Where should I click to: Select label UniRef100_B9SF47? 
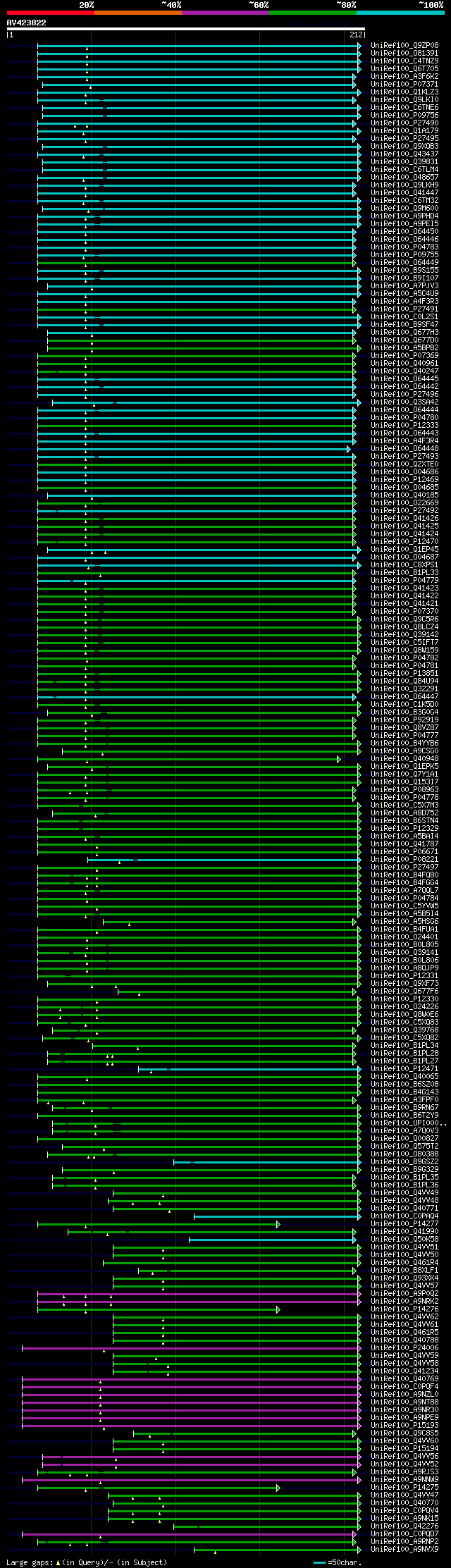[404, 325]
